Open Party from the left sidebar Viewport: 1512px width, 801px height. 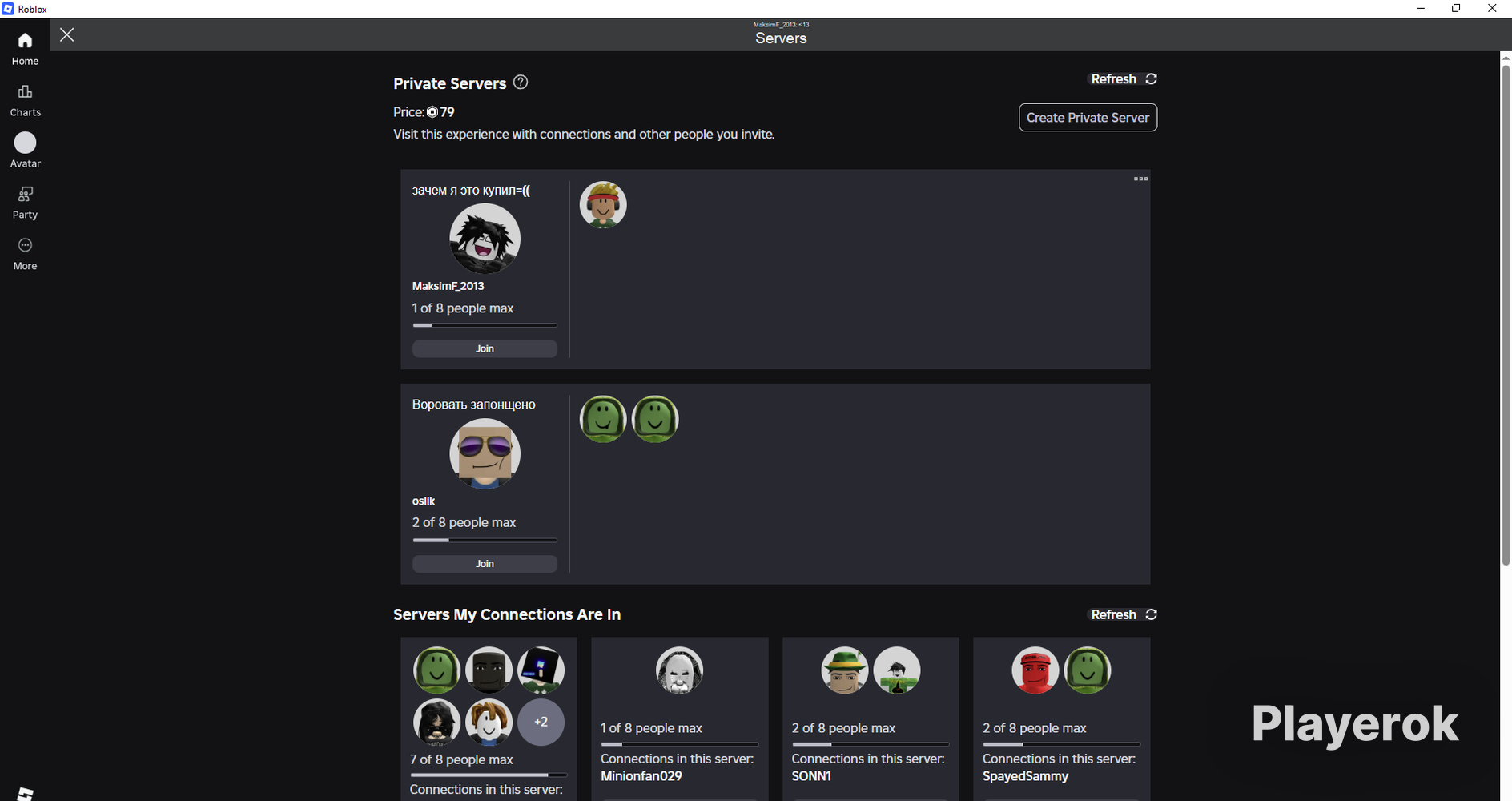[25, 203]
